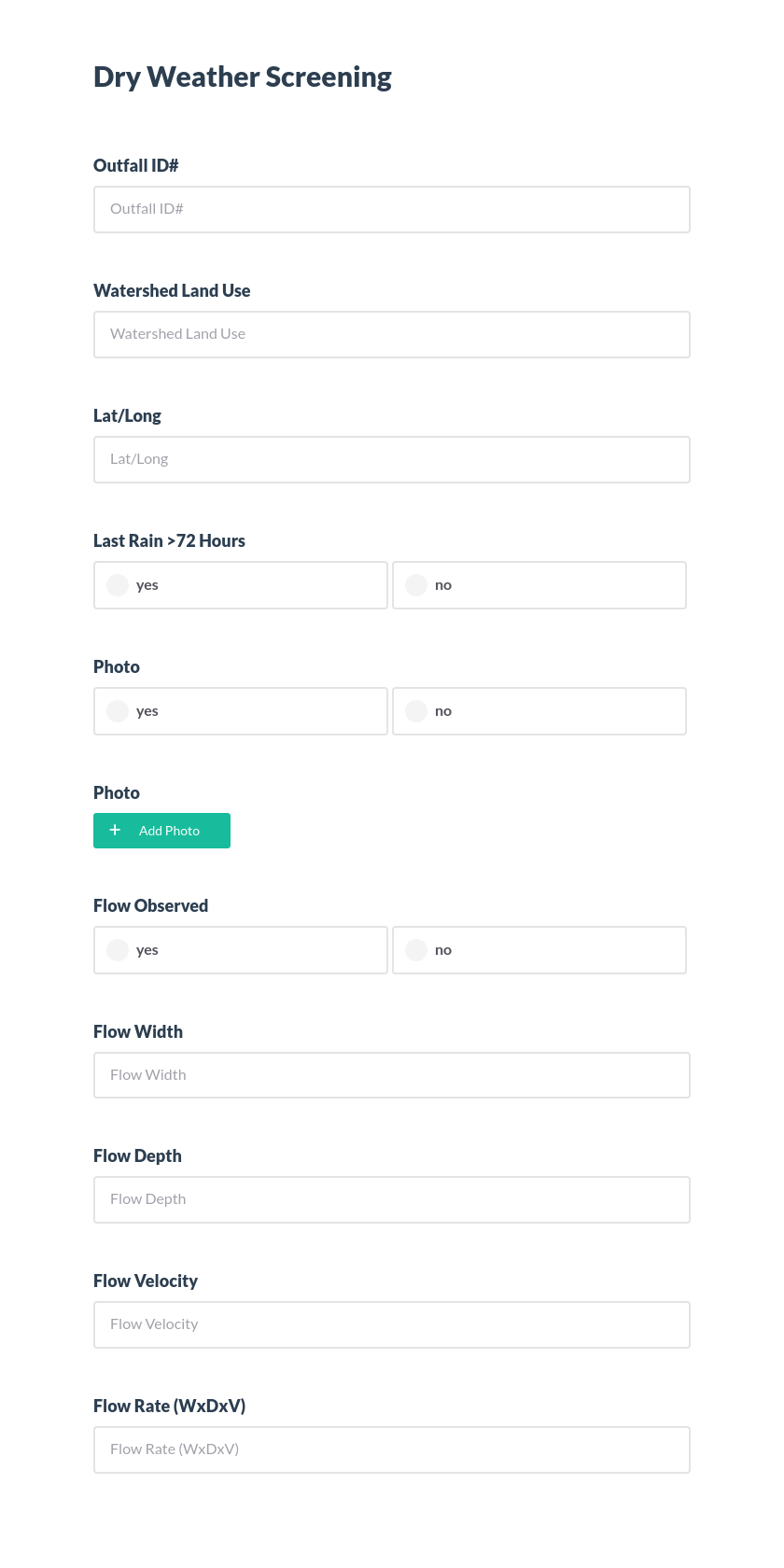Click the Flow Observed section label
The image size is (784, 1568).
pyautogui.click(x=150, y=905)
